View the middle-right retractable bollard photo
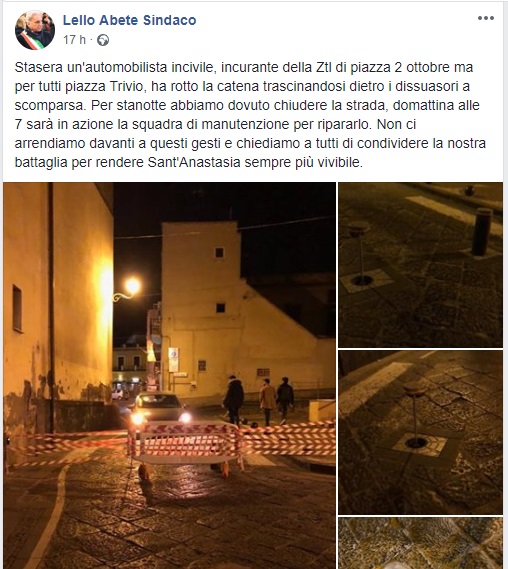 (420, 432)
